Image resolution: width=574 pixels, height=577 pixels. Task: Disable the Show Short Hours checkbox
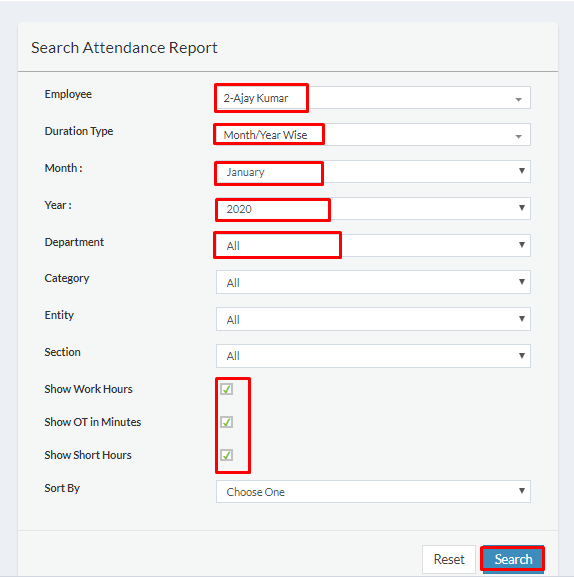click(x=226, y=455)
